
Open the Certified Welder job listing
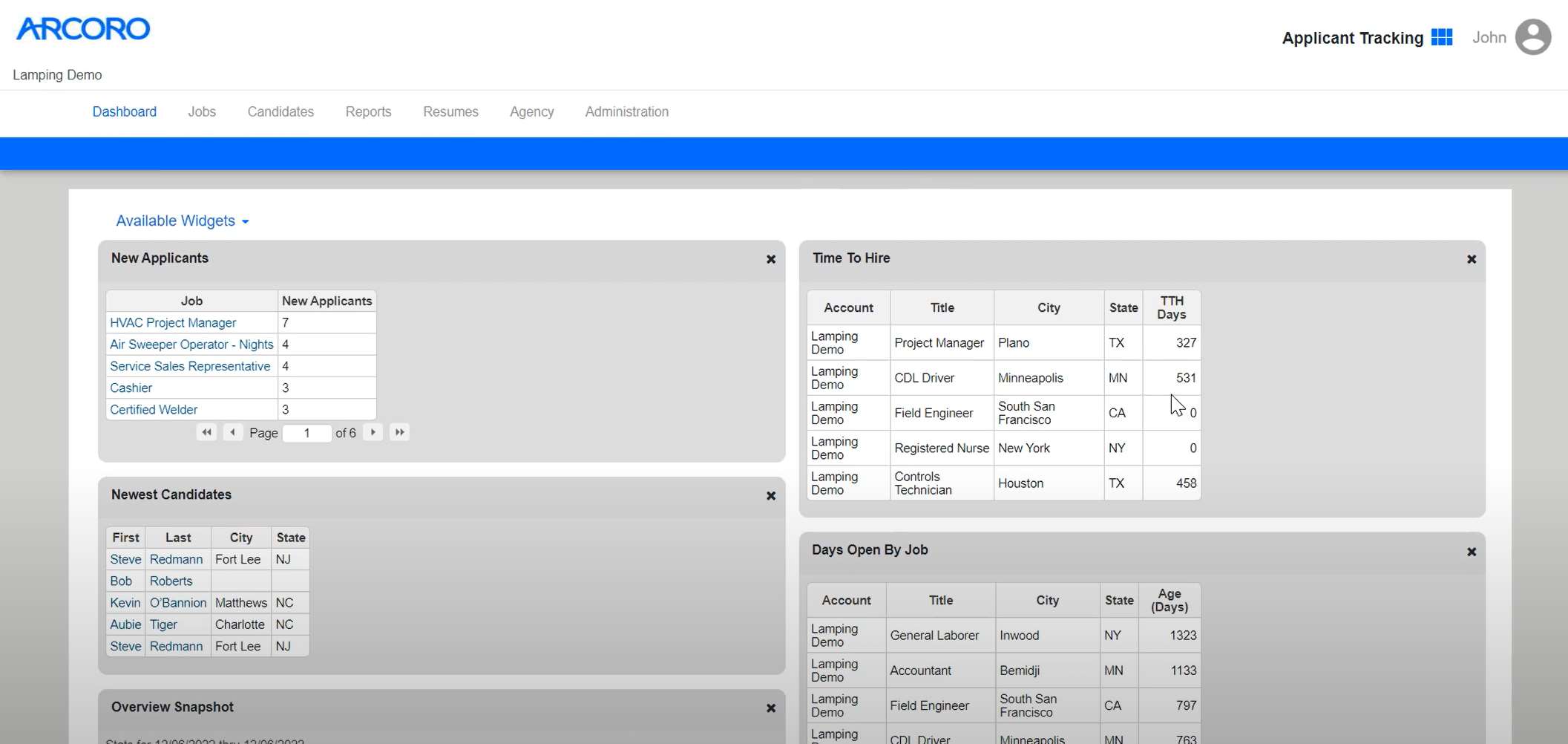pyautogui.click(x=154, y=409)
